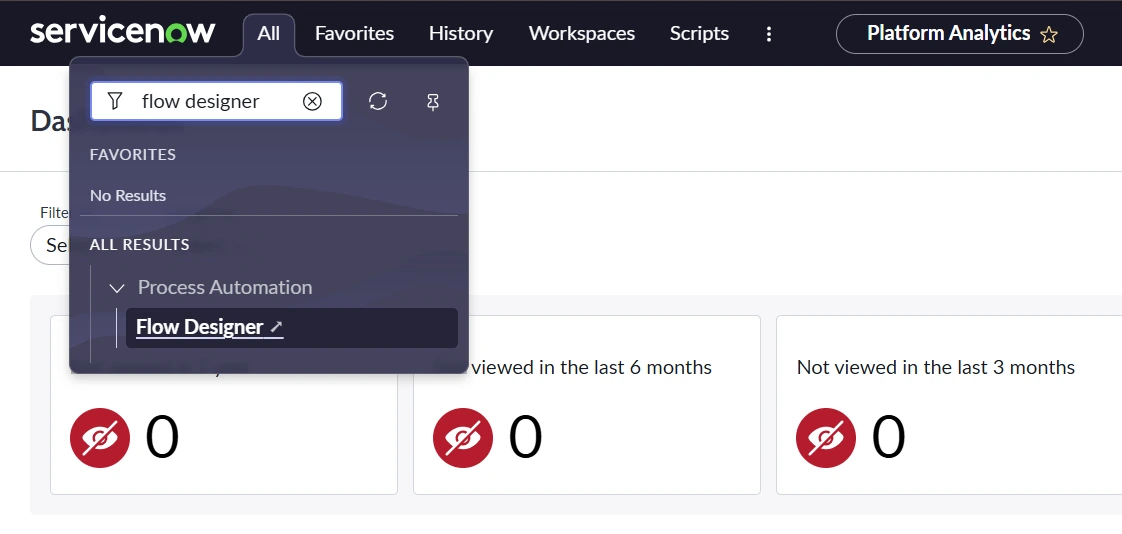Refresh the navigation menu results
This screenshot has height=534, width=1122.
click(x=378, y=102)
